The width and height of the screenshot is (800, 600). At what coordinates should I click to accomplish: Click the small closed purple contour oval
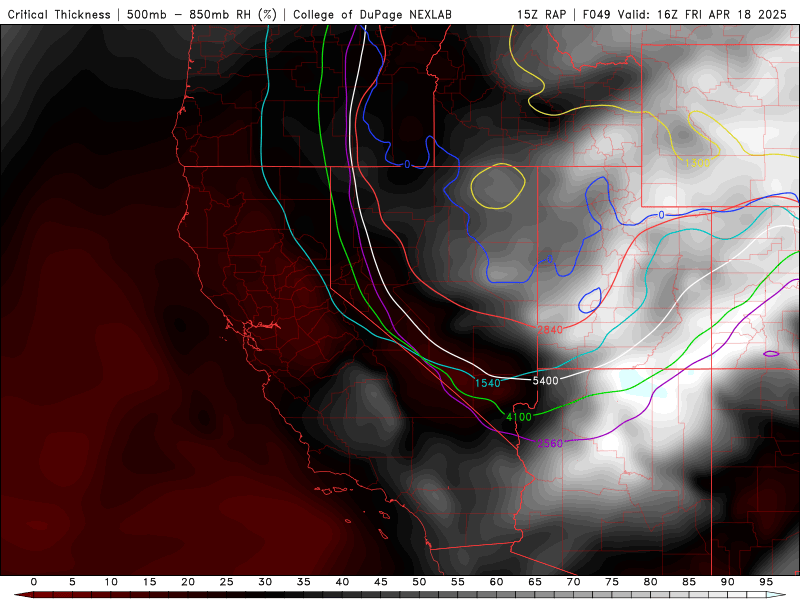(771, 354)
